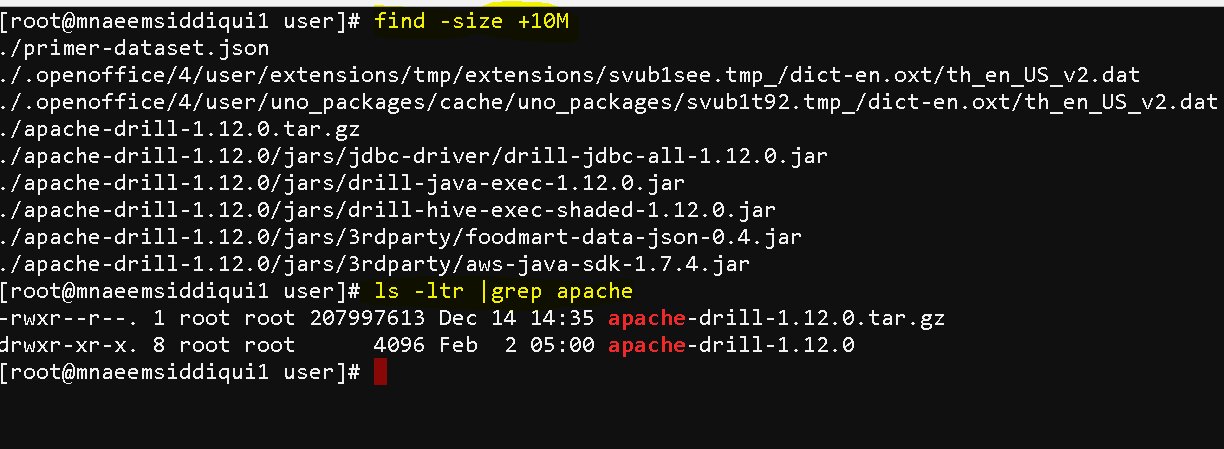Click the red apache text in directory listing
Screen dimensions: 1224x449
coord(647,346)
